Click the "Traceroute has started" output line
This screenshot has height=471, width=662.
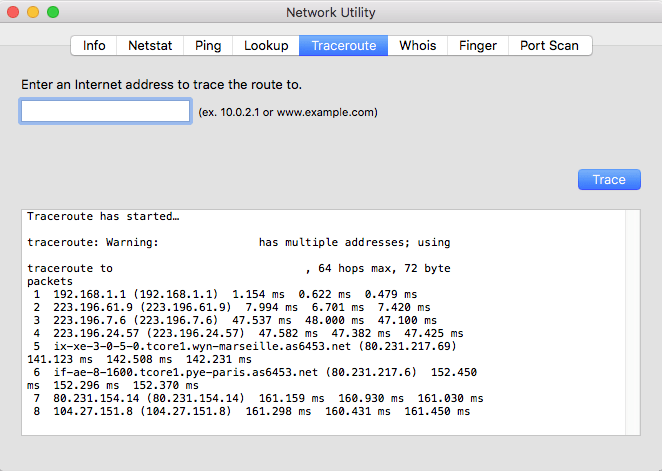(103, 217)
